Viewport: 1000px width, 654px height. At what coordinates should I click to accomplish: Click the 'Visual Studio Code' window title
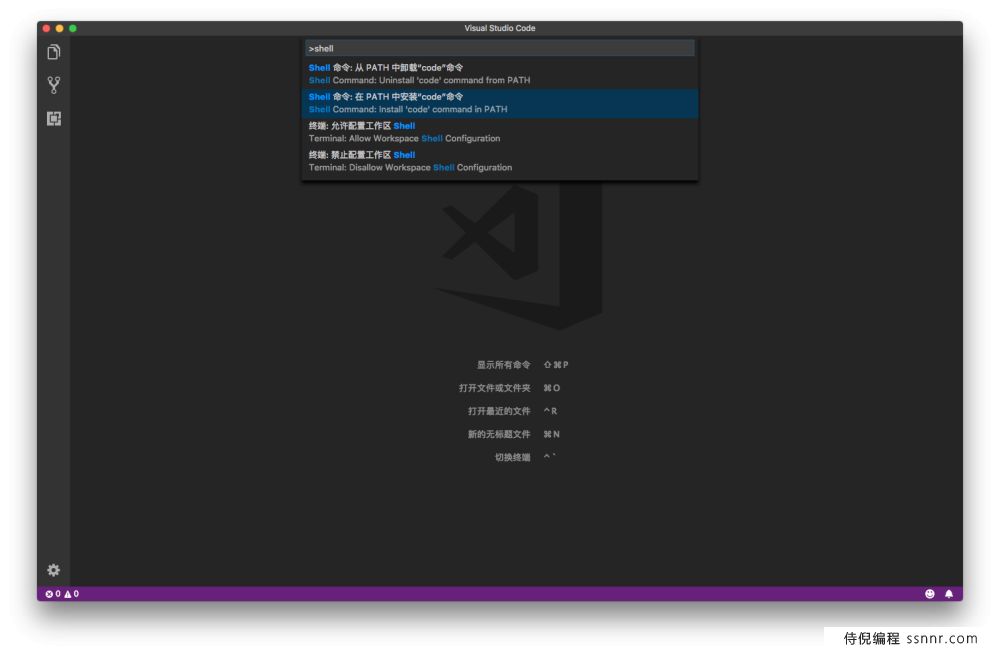[499, 28]
